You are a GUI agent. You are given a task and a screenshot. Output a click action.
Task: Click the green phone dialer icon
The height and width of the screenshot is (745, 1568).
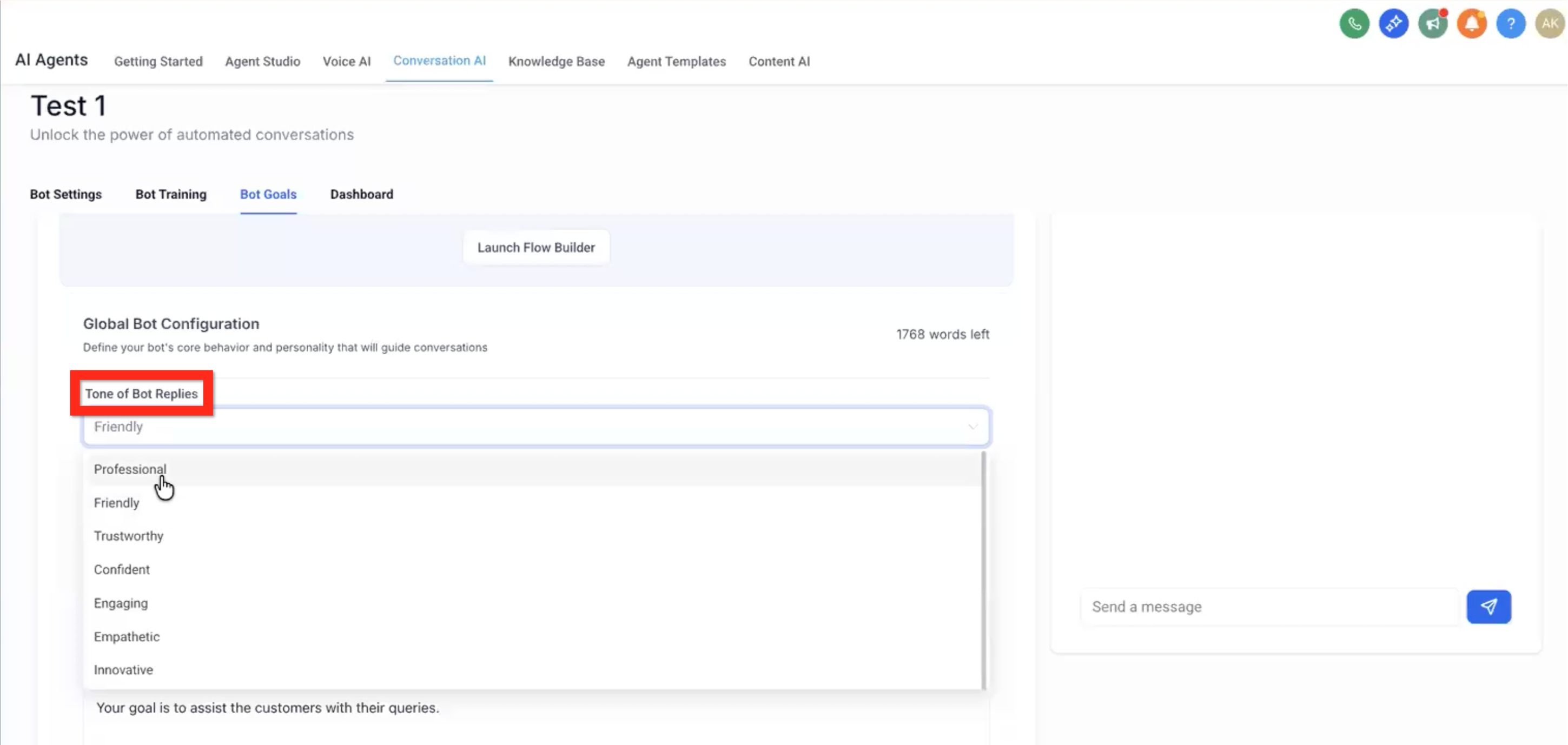1354,24
